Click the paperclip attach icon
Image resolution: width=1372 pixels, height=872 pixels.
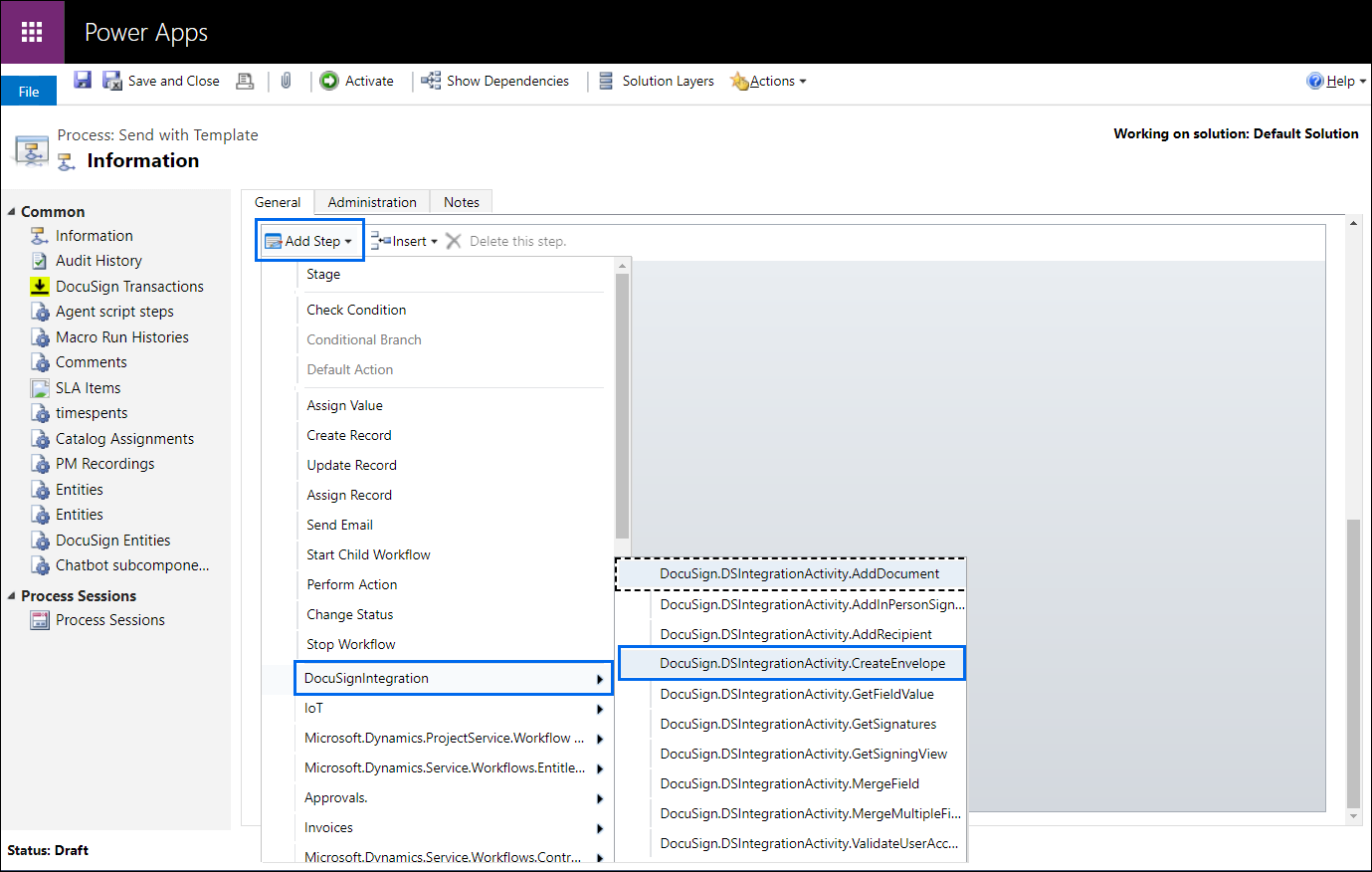pyautogui.click(x=286, y=81)
